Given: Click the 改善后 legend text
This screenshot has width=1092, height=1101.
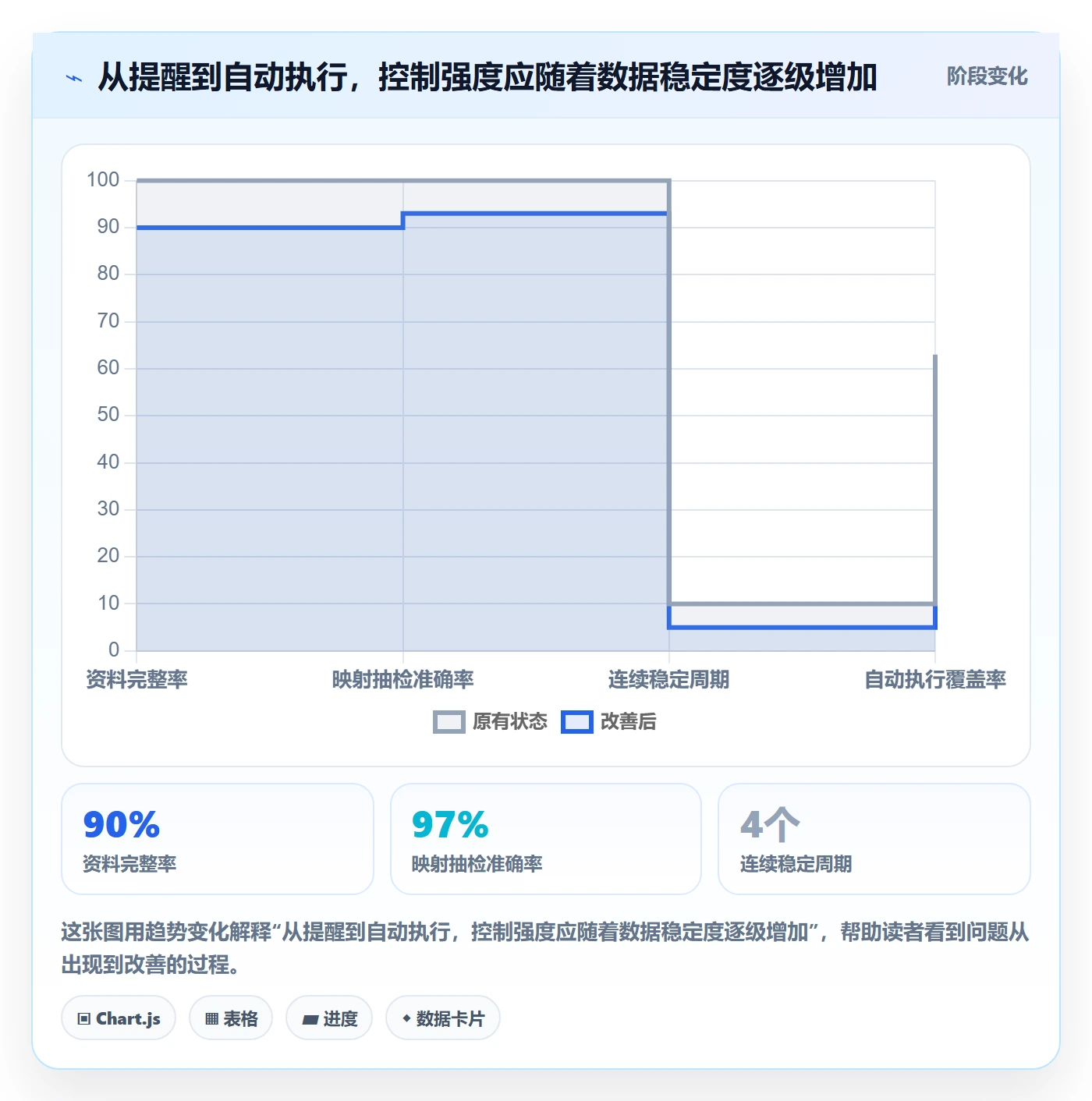Looking at the screenshot, I should (628, 722).
